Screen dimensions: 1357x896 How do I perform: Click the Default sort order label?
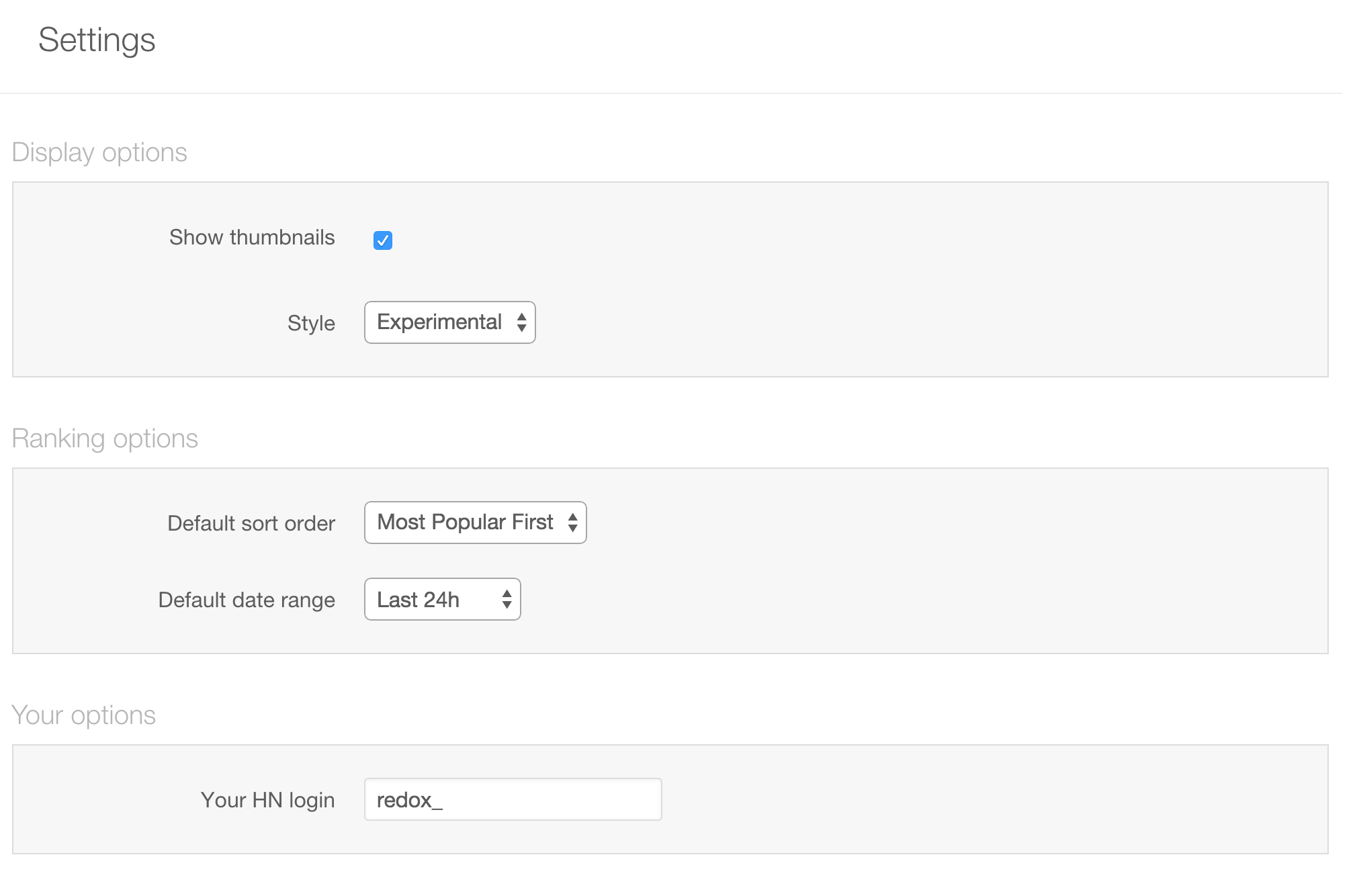tap(251, 523)
